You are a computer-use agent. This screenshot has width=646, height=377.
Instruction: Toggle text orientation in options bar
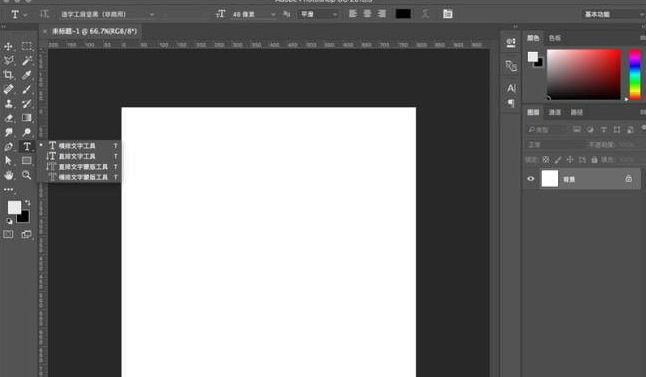point(44,14)
